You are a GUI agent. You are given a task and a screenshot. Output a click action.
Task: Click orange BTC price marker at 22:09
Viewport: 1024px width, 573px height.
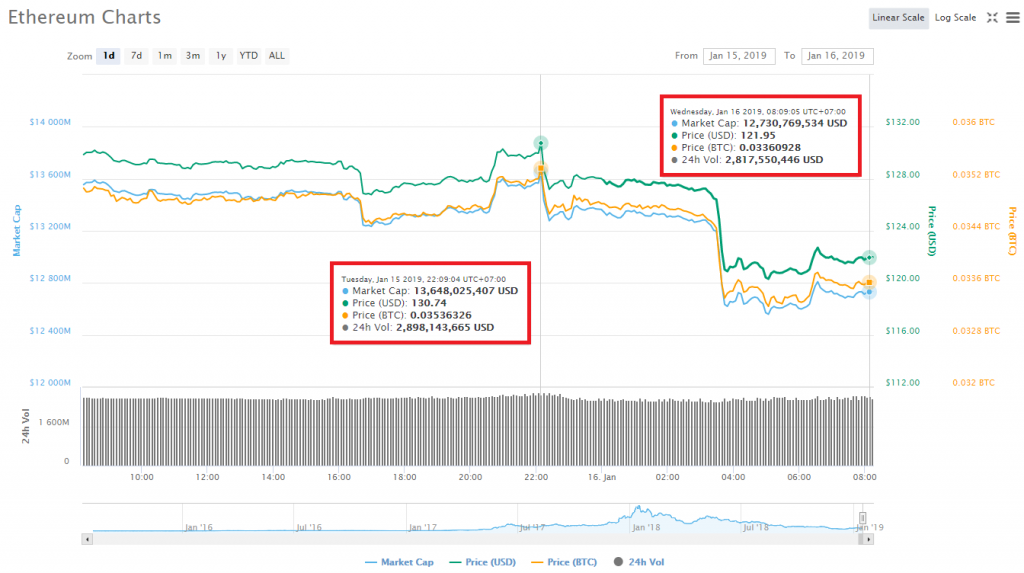click(541, 169)
